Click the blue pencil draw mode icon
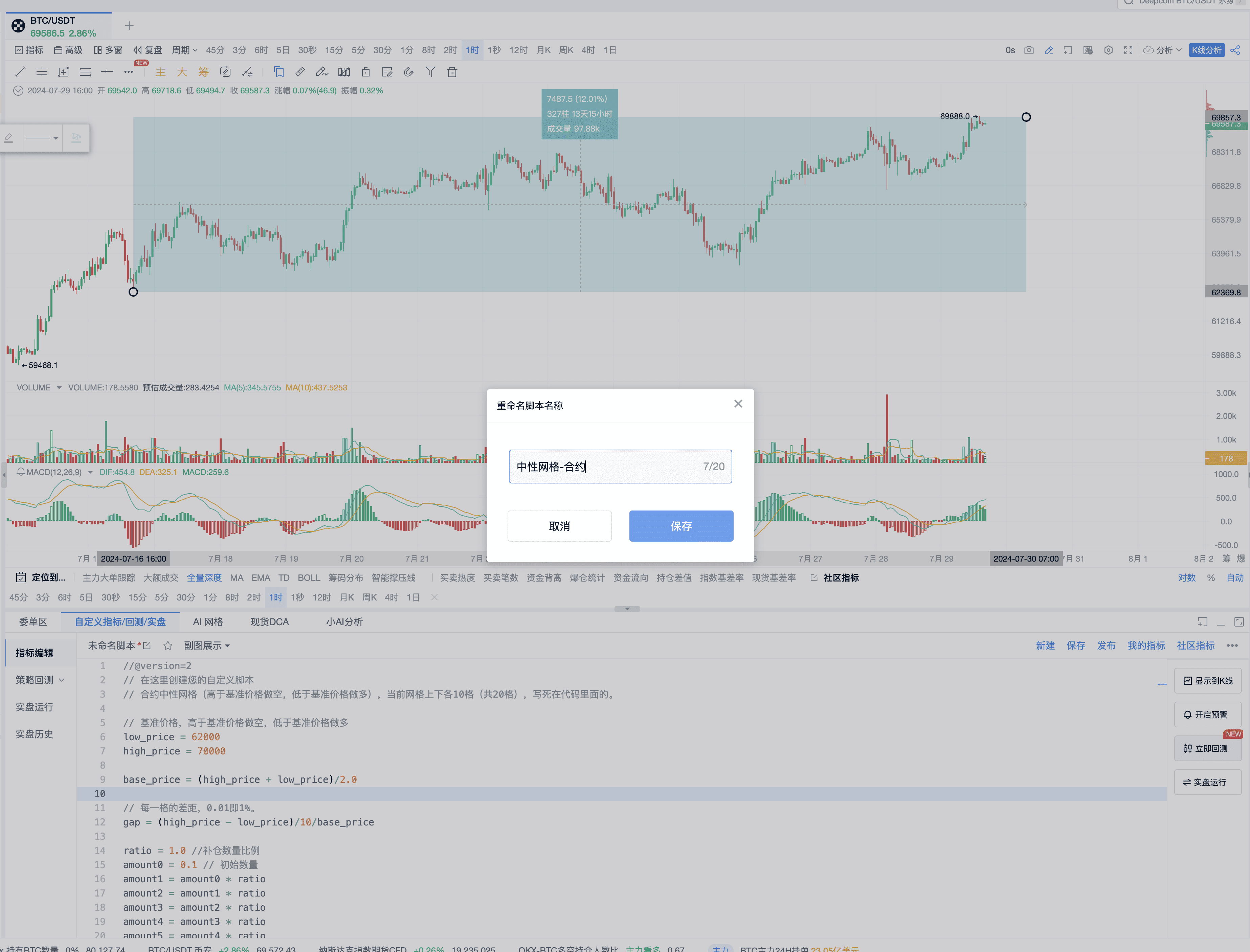The height and width of the screenshot is (952, 1250). point(1049,50)
